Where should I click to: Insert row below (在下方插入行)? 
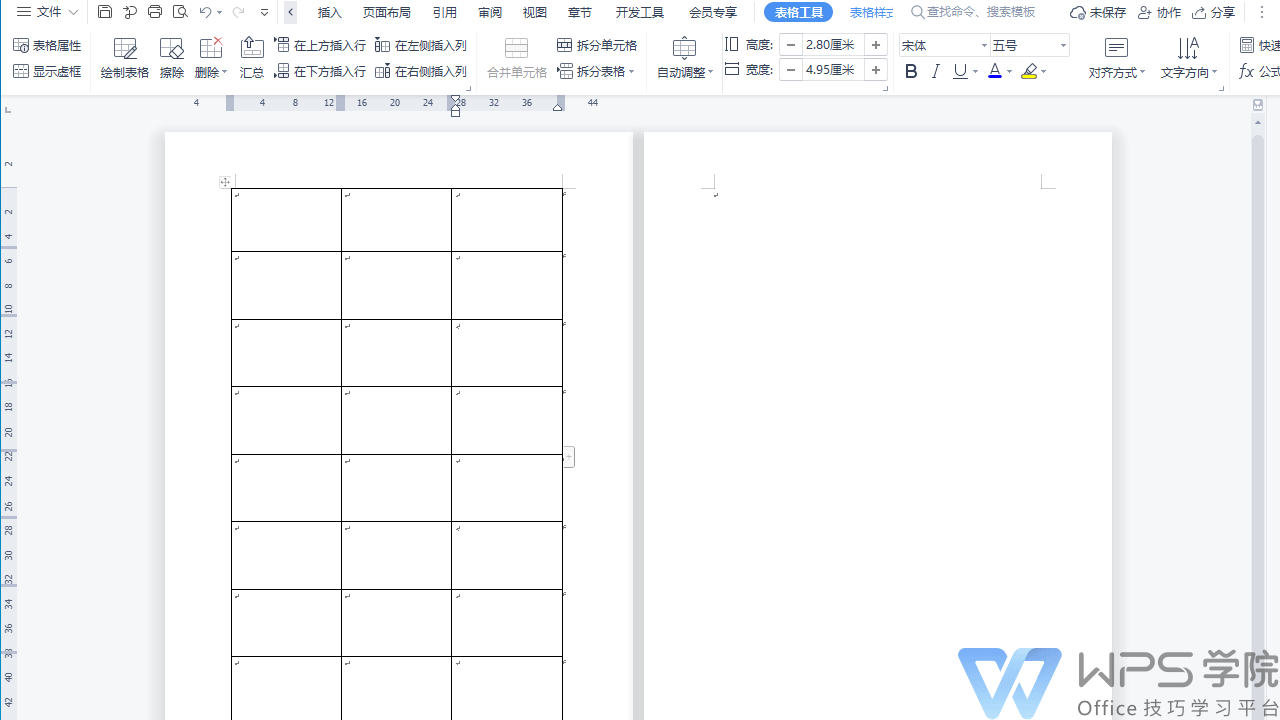[320, 72]
